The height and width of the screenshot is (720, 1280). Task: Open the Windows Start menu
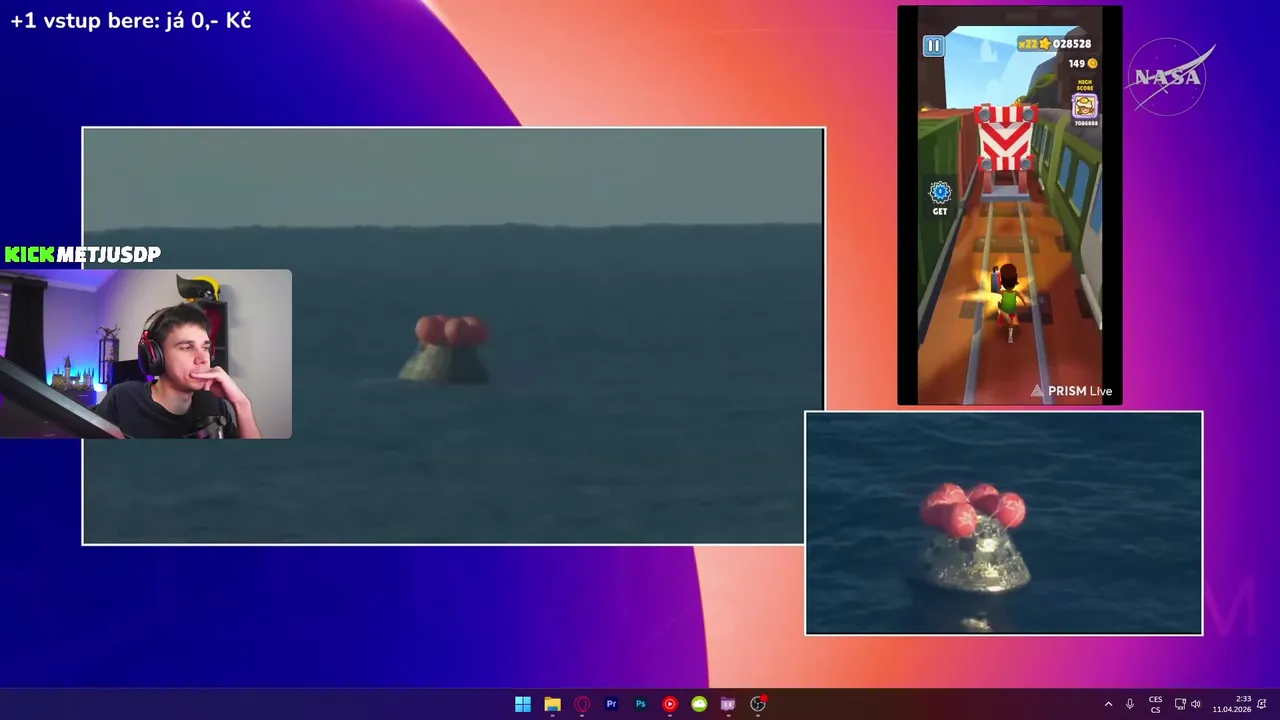pos(522,704)
